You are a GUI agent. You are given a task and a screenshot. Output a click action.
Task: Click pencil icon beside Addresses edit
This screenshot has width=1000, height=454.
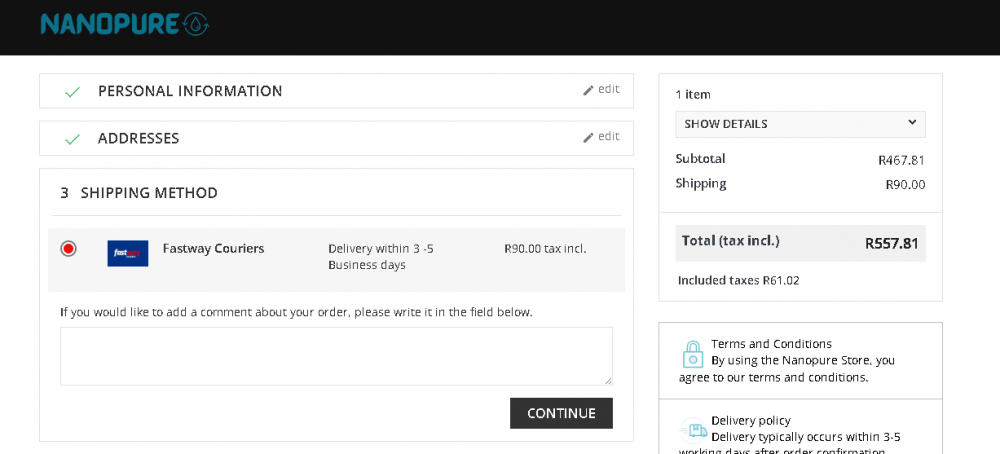coord(588,137)
